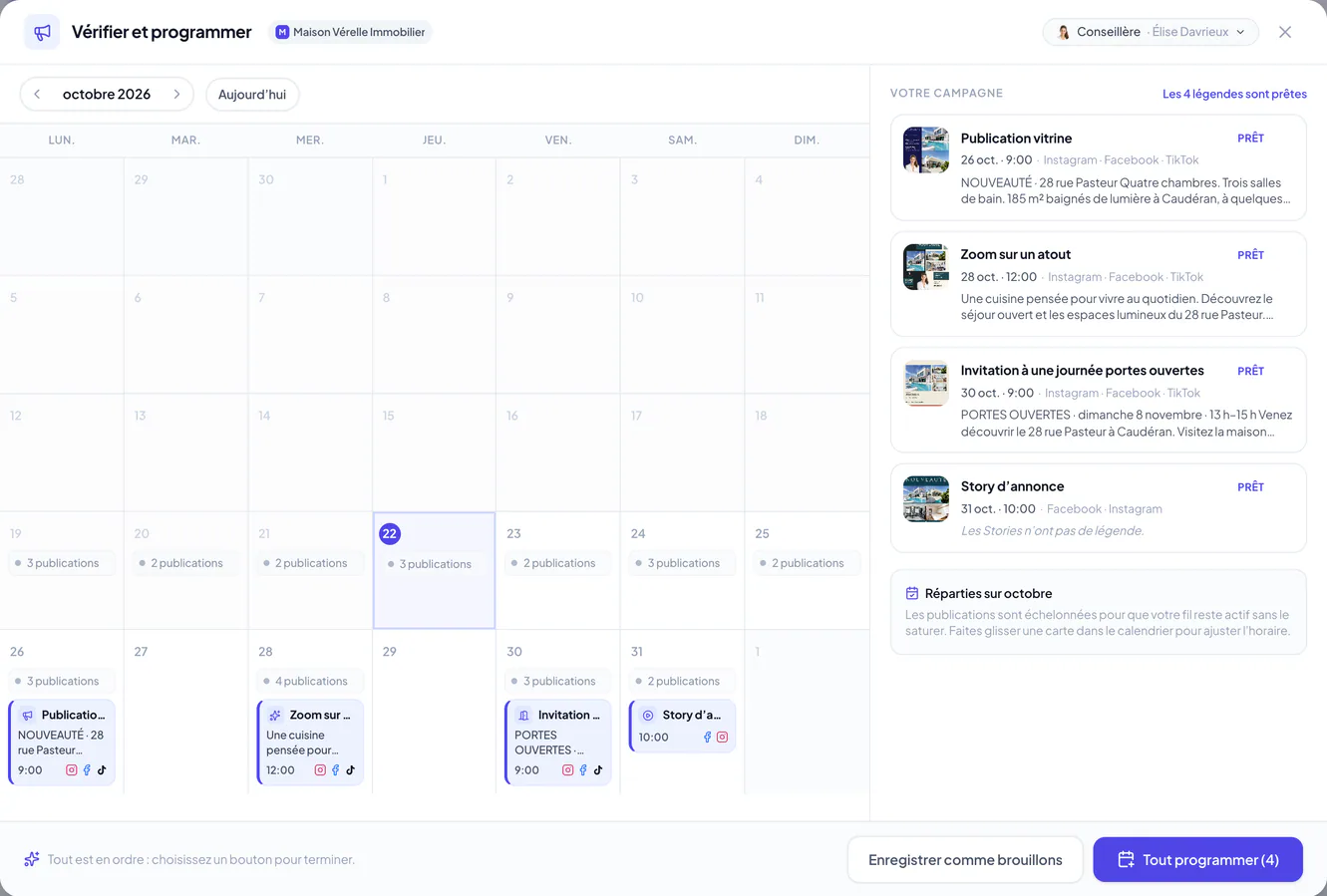Click the Zoom sur un atout card title

click(1015, 254)
